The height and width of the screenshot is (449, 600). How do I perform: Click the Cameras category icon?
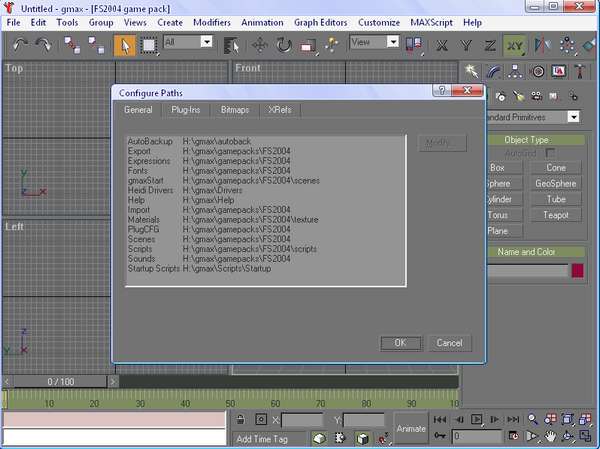(x=534, y=96)
